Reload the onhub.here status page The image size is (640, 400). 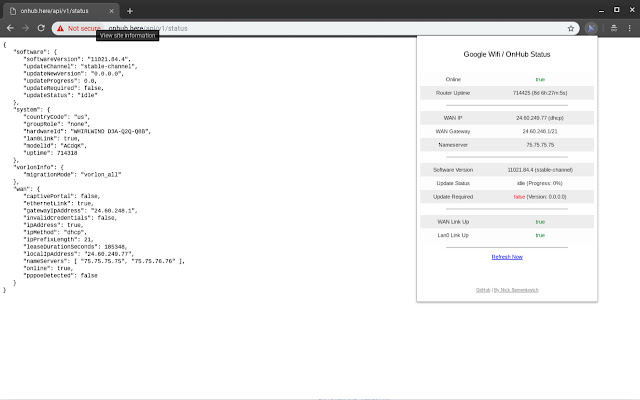coord(41,28)
